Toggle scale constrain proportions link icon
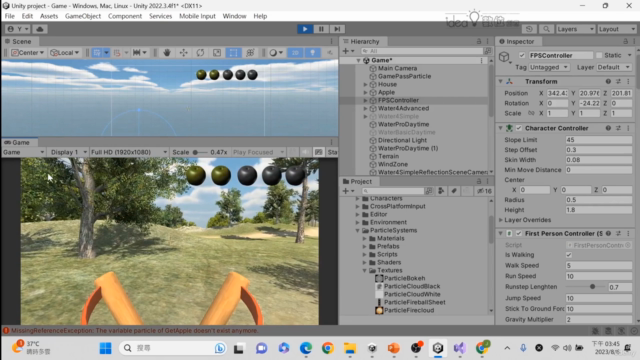This screenshot has width=640, height=360. (531, 113)
